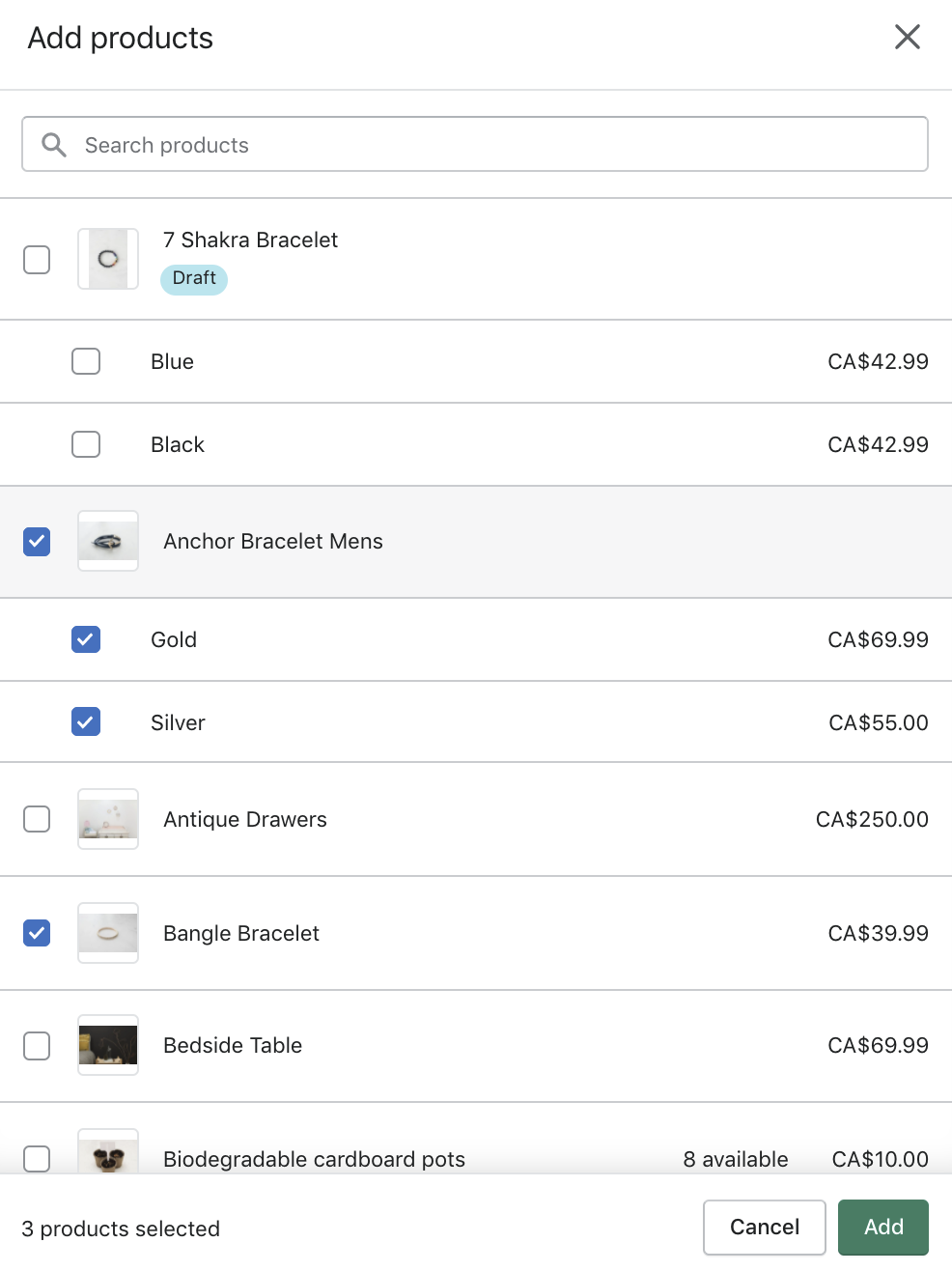
Task: Click the search magnifier icon
Action: [54, 145]
